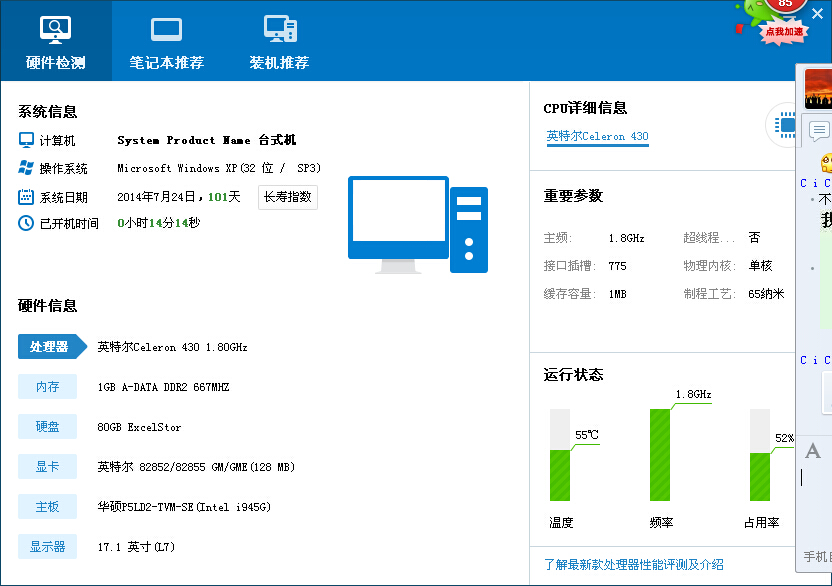The height and width of the screenshot is (586, 832).
Task: Click the 物理内核 value '单核'
Action: pyautogui.click(x=760, y=266)
